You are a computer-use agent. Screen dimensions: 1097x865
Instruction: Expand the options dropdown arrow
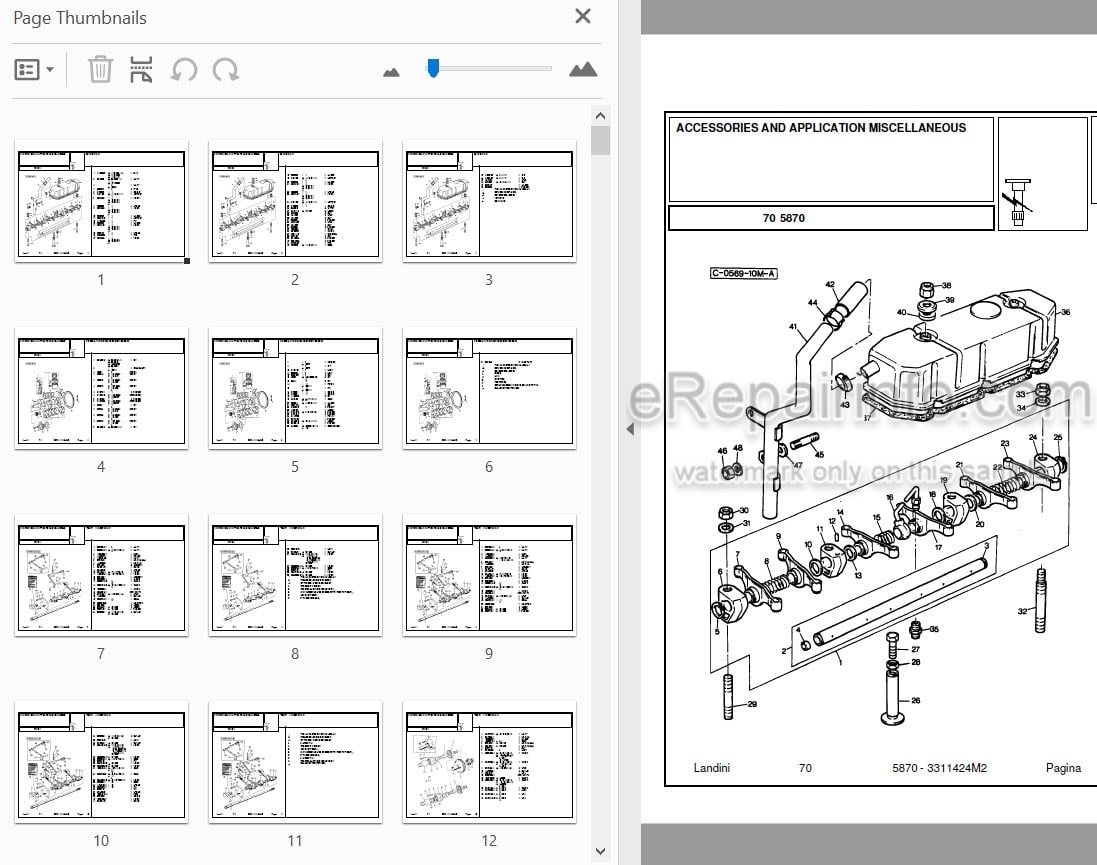coord(50,69)
